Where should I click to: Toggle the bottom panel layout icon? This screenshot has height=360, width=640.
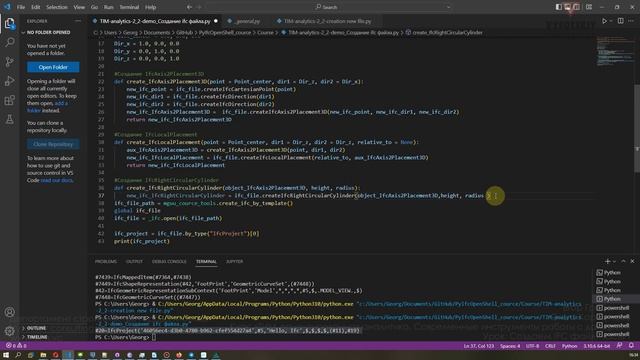point(567,7)
